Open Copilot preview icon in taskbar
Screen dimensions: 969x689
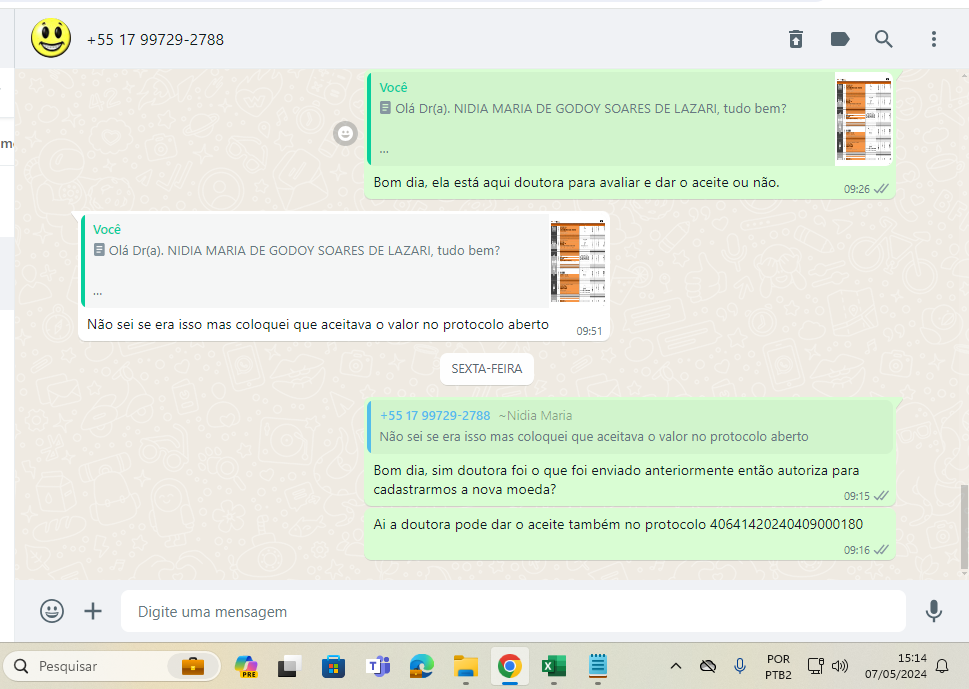(x=246, y=666)
